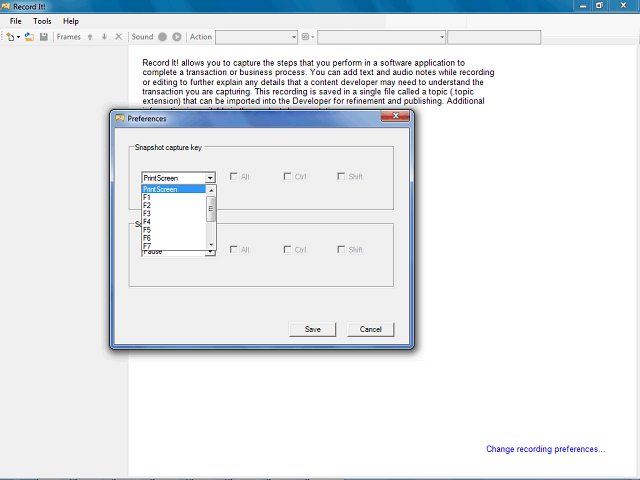Select F7 in the key list
The image size is (640, 480).
tap(173, 246)
